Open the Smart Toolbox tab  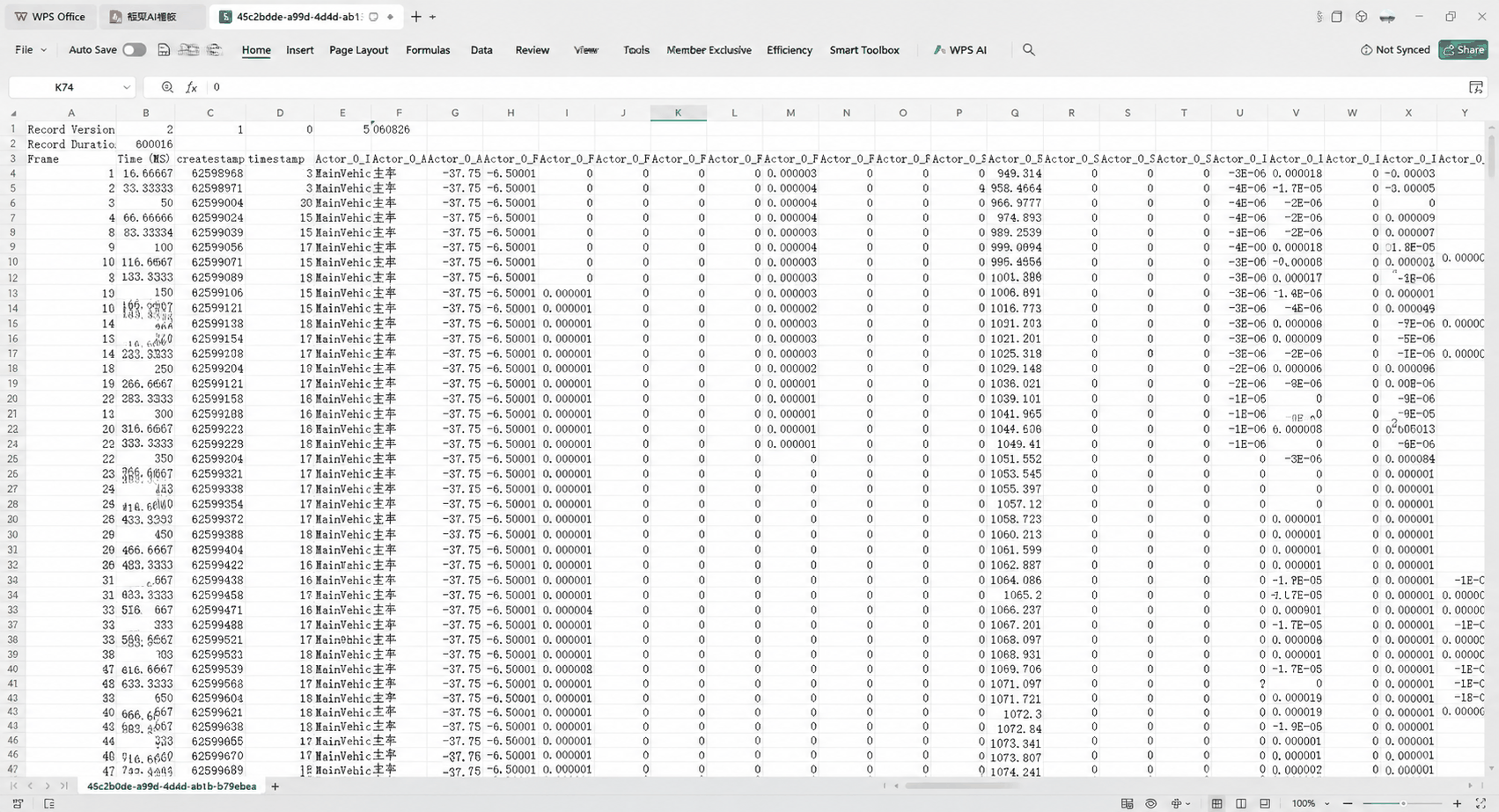[x=864, y=50]
